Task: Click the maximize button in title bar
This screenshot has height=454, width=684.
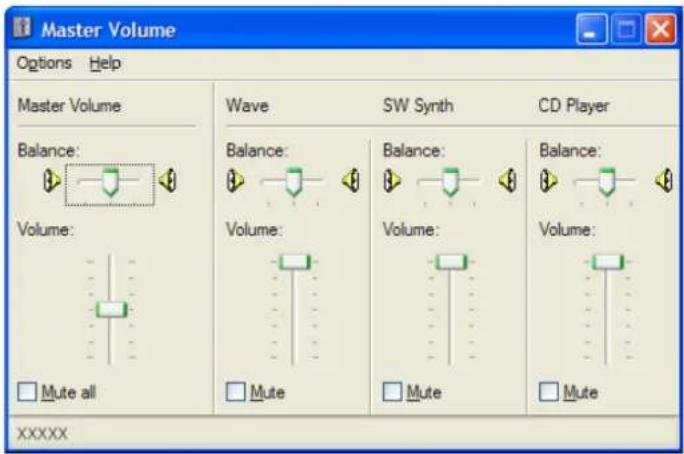Action: [626, 29]
